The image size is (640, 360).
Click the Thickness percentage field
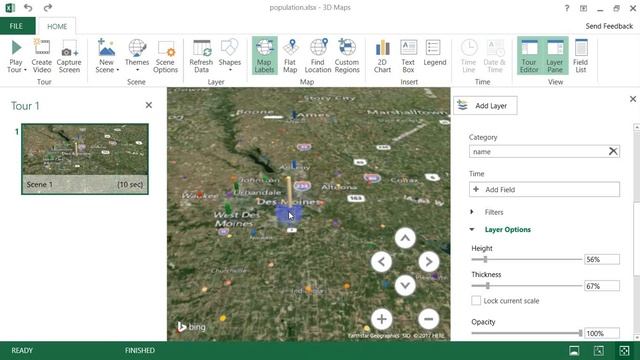pos(602,286)
